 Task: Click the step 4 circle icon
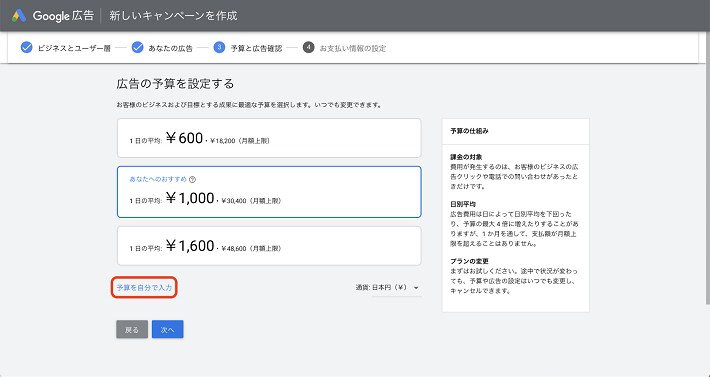click(x=308, y=48)
